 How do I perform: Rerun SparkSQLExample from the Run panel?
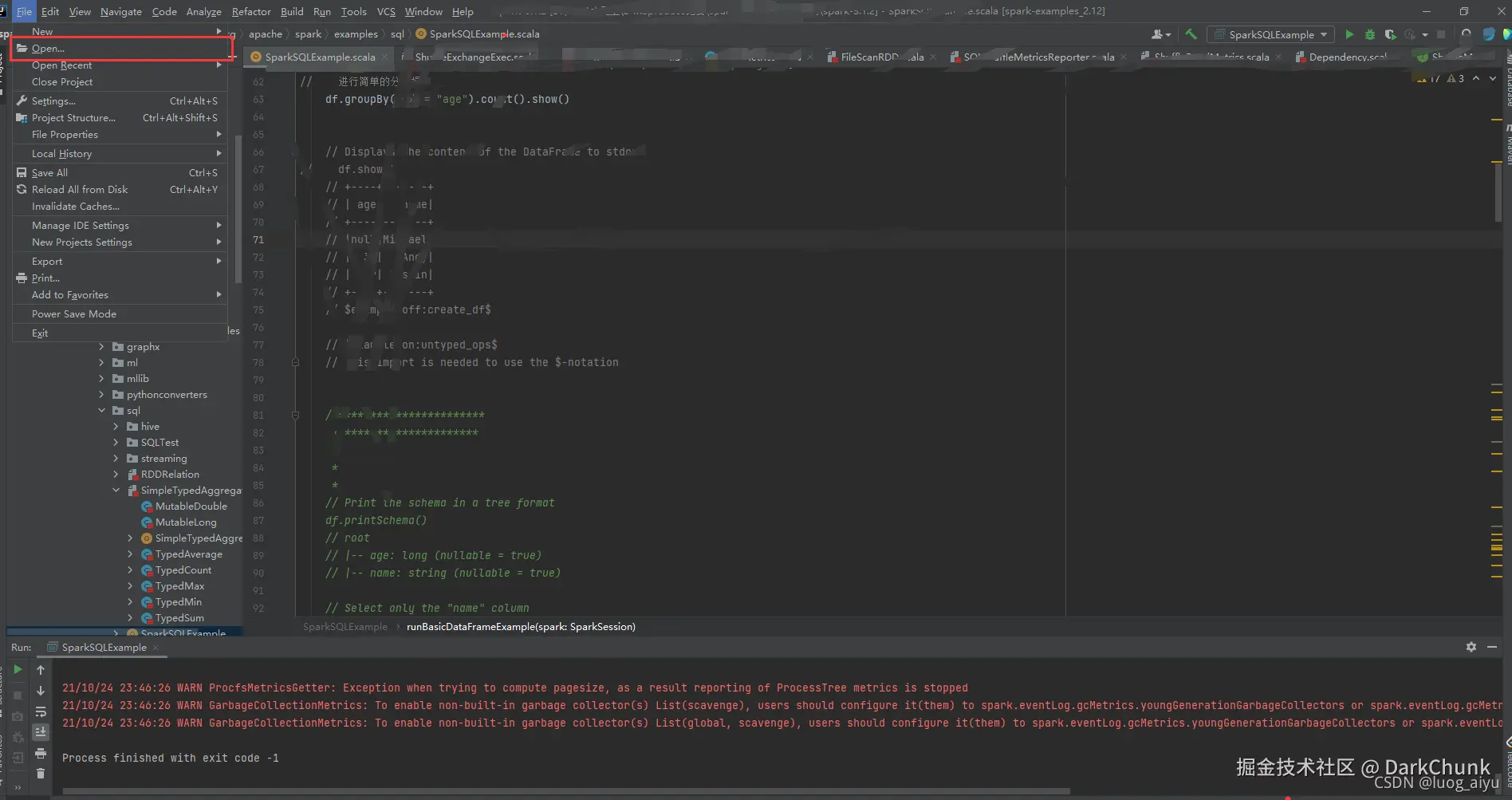[x=18, y=670]
